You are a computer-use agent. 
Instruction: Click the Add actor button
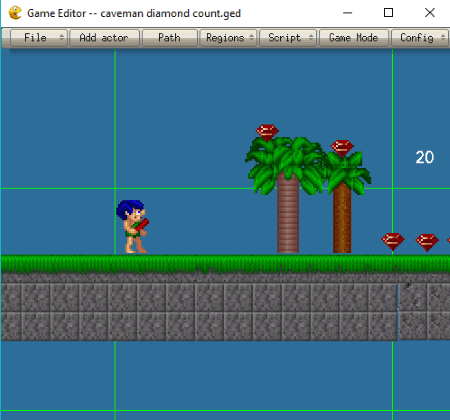[x=104, y=38]
